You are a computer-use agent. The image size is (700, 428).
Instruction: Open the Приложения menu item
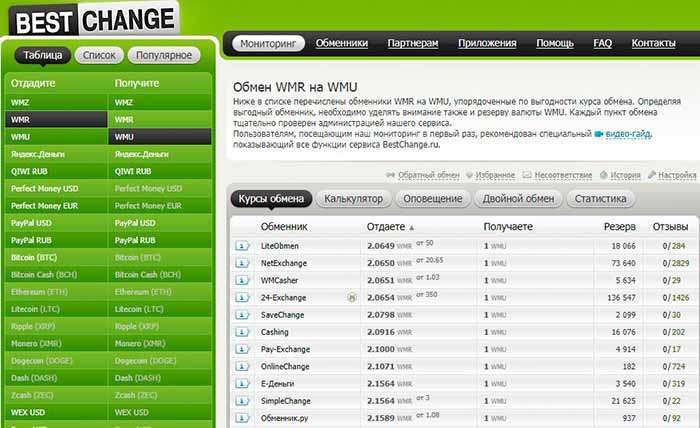click(487, 43)
